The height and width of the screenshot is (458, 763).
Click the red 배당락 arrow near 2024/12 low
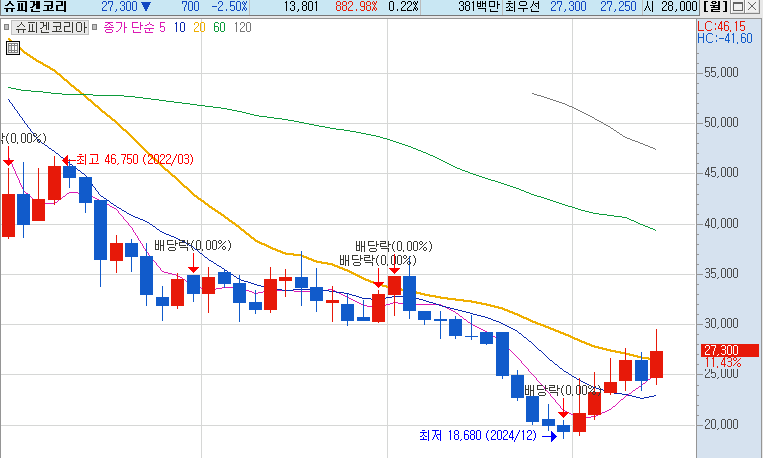[x=563, y=408]
